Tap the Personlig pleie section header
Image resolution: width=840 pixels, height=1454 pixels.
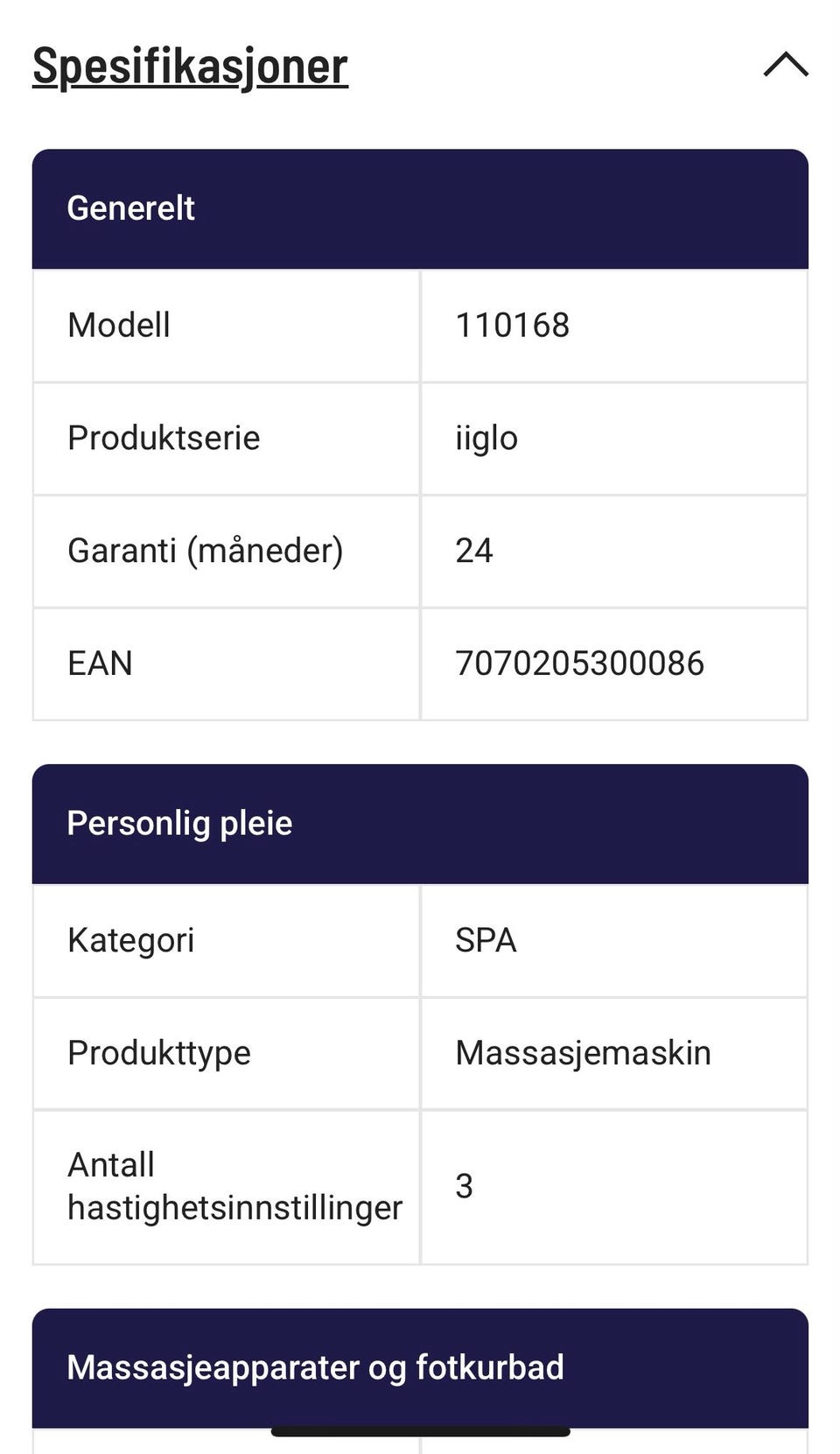pos(179,824)
